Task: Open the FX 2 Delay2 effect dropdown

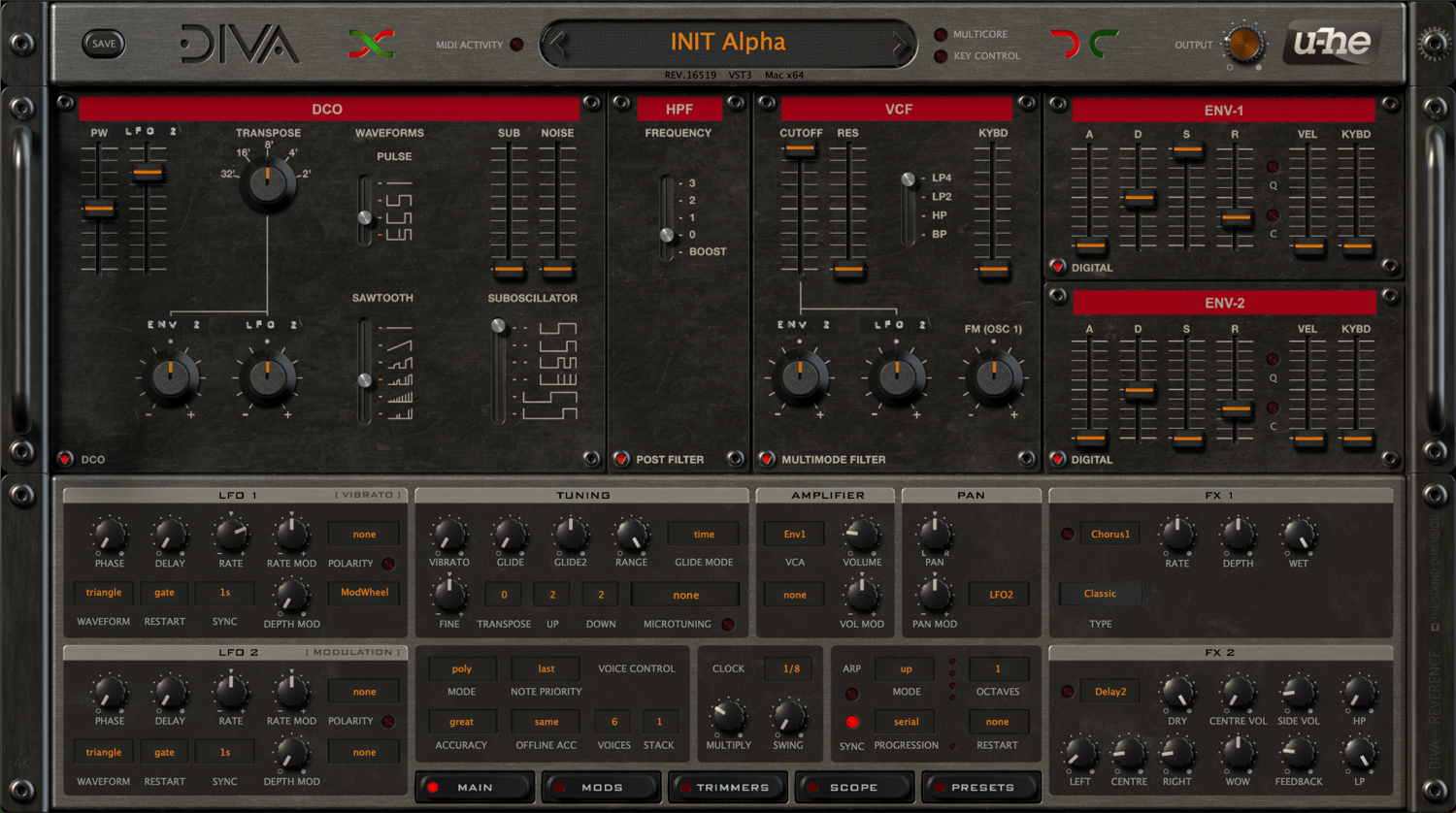Action: 1110,692
